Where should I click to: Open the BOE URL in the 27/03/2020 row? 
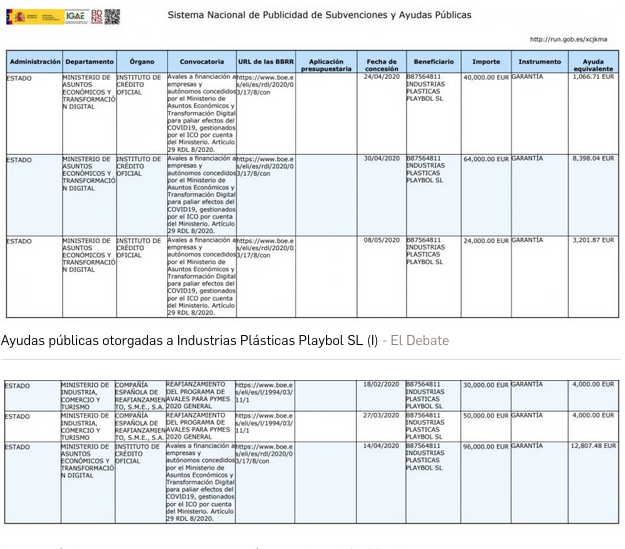[x=264, y=423]
